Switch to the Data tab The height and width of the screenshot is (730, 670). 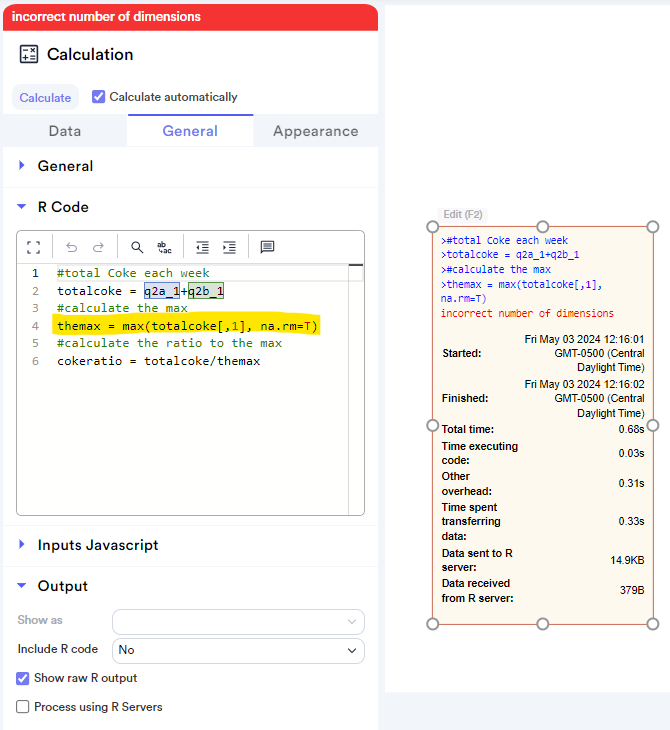tap(65, 131)
